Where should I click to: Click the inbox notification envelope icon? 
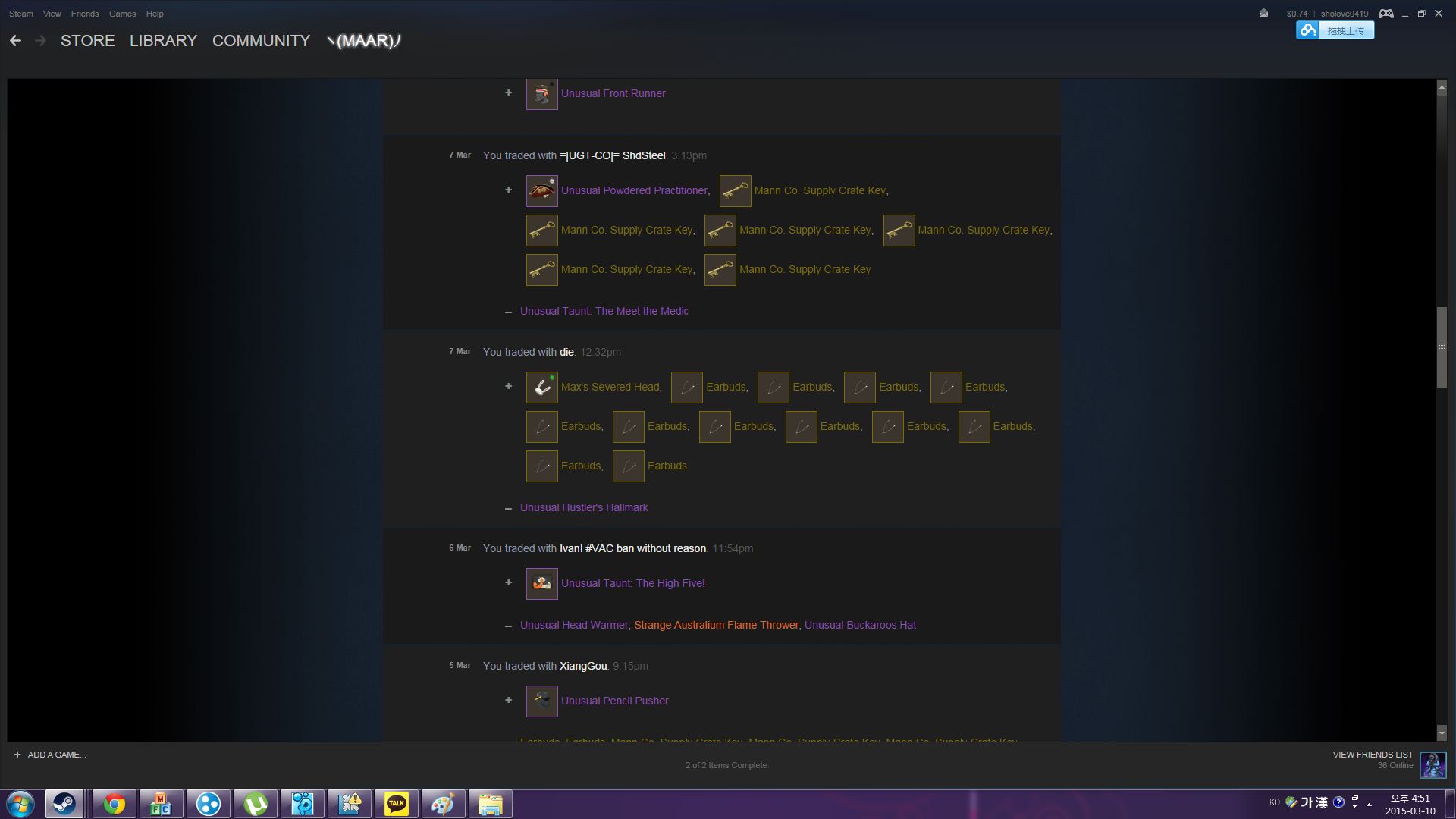click(x=1263, y=14)
